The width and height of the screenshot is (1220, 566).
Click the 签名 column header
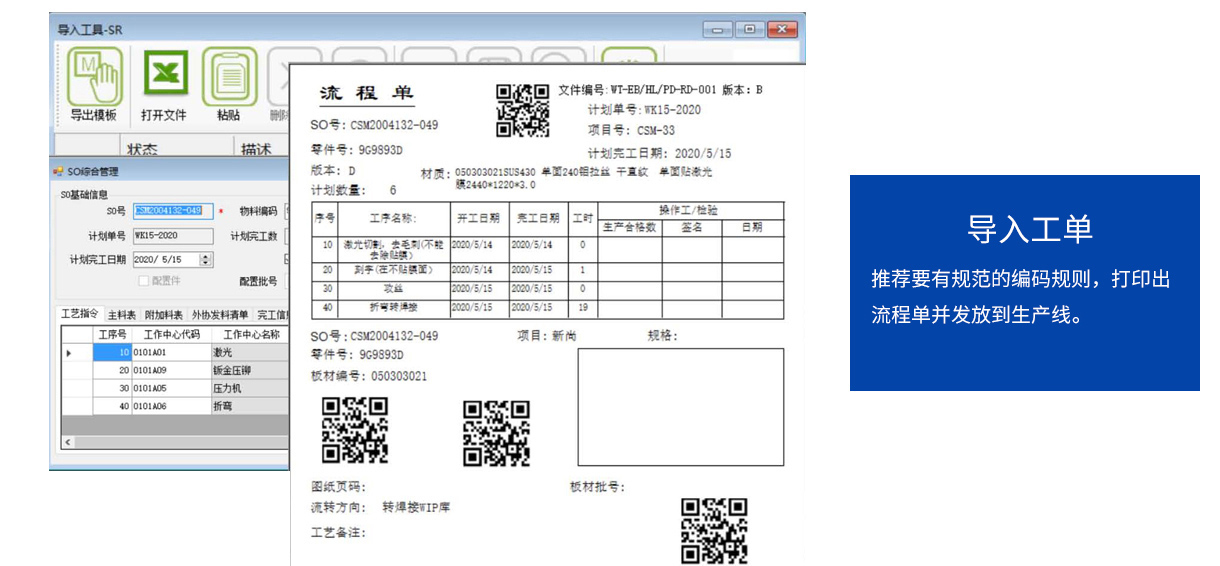pyautogui.click(x=691, y=227)
